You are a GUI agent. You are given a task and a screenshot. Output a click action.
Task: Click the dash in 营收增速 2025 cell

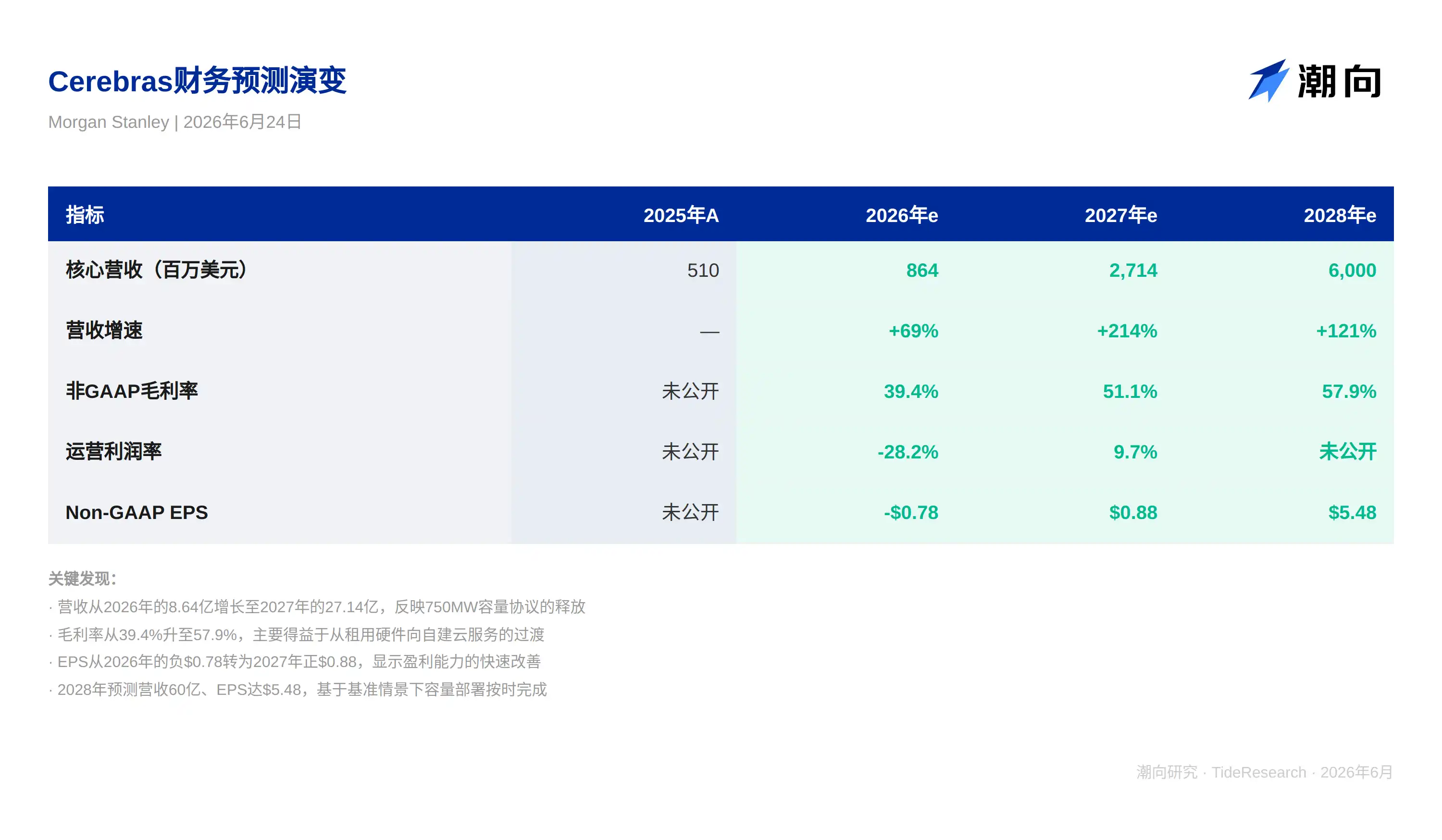point(709,332)
